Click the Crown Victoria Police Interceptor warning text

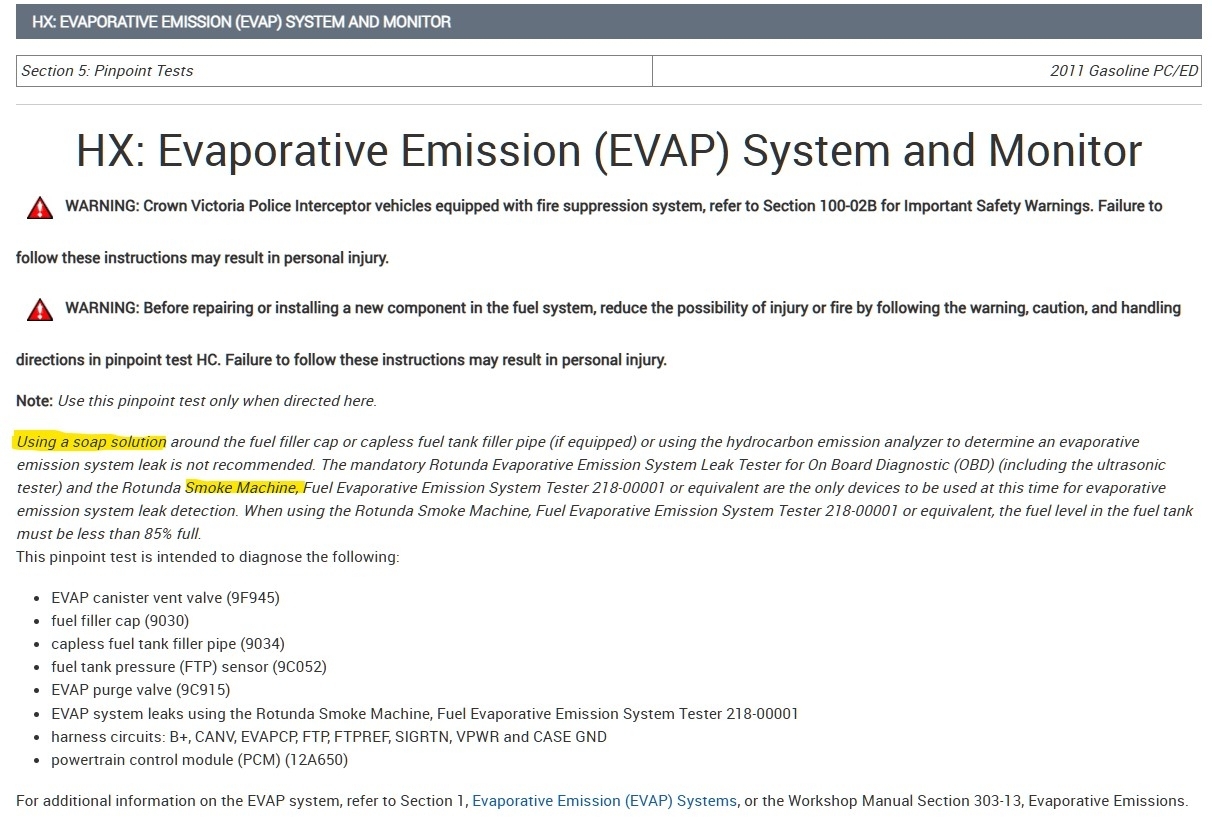pyautogui.click(x=613, y=206)
